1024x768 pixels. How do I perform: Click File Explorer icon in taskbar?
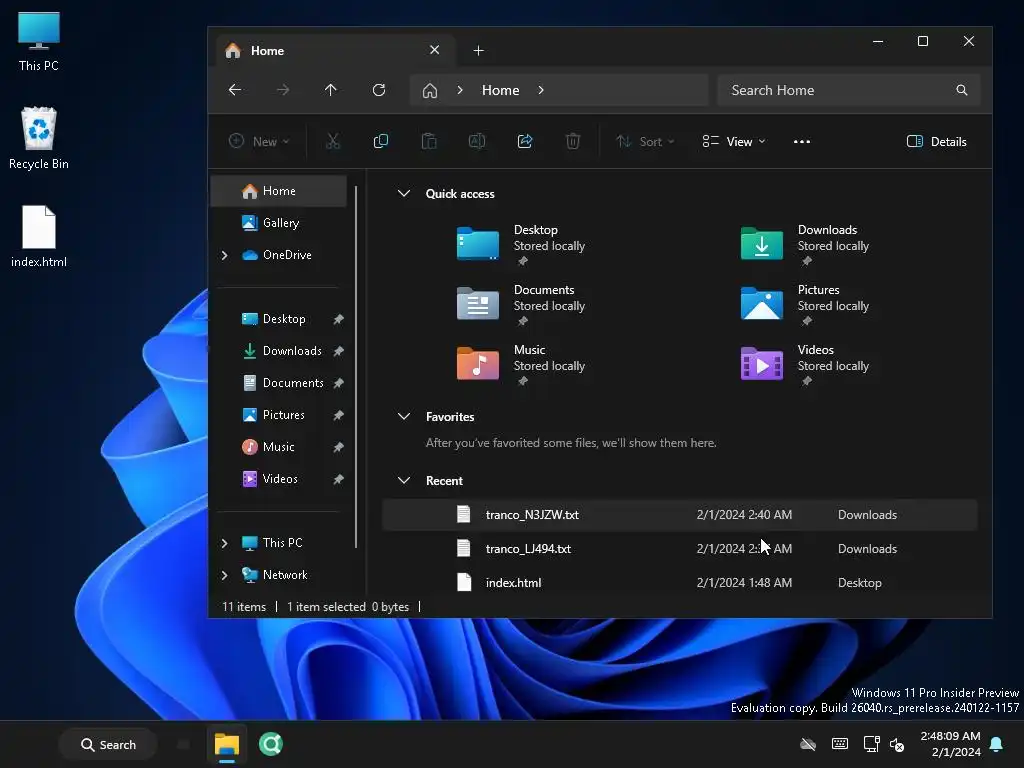(227, 744)
